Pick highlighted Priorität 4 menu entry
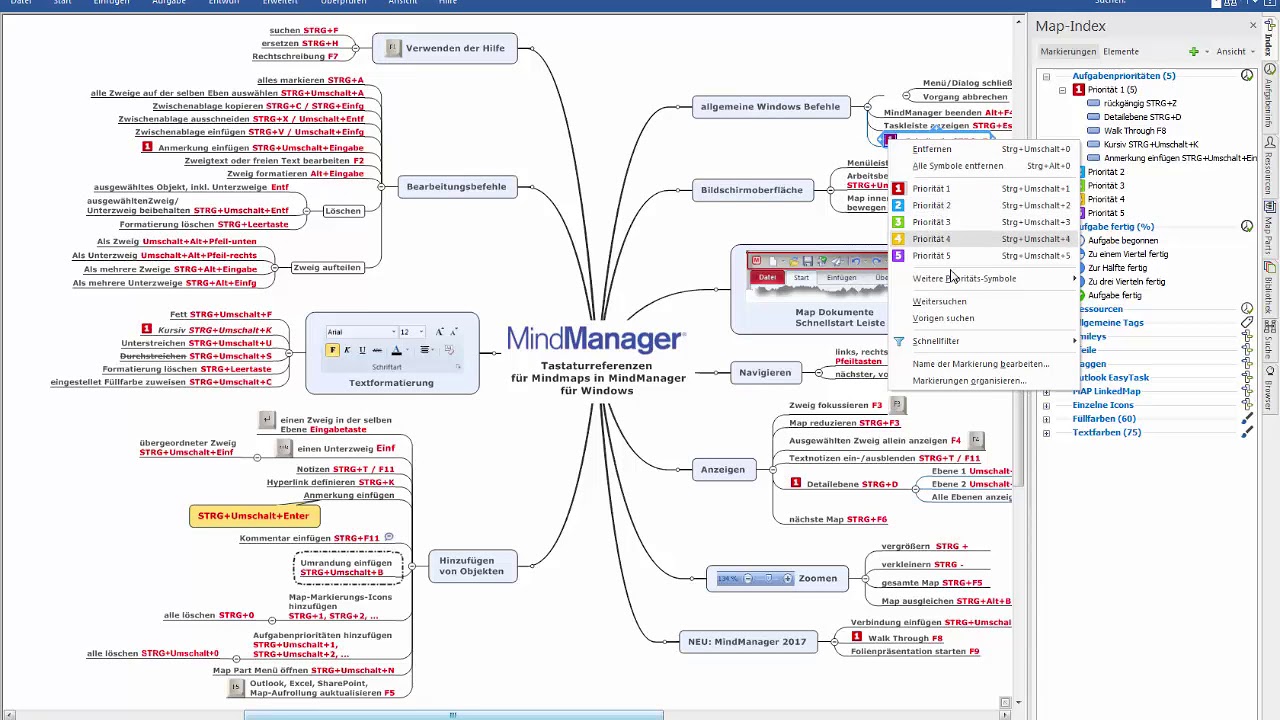This screenshot has width=1280, height=720. 984,239
